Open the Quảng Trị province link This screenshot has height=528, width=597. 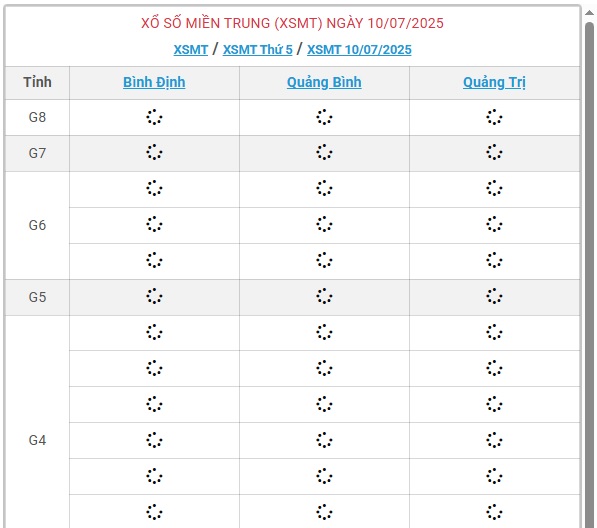coord(494,83)
